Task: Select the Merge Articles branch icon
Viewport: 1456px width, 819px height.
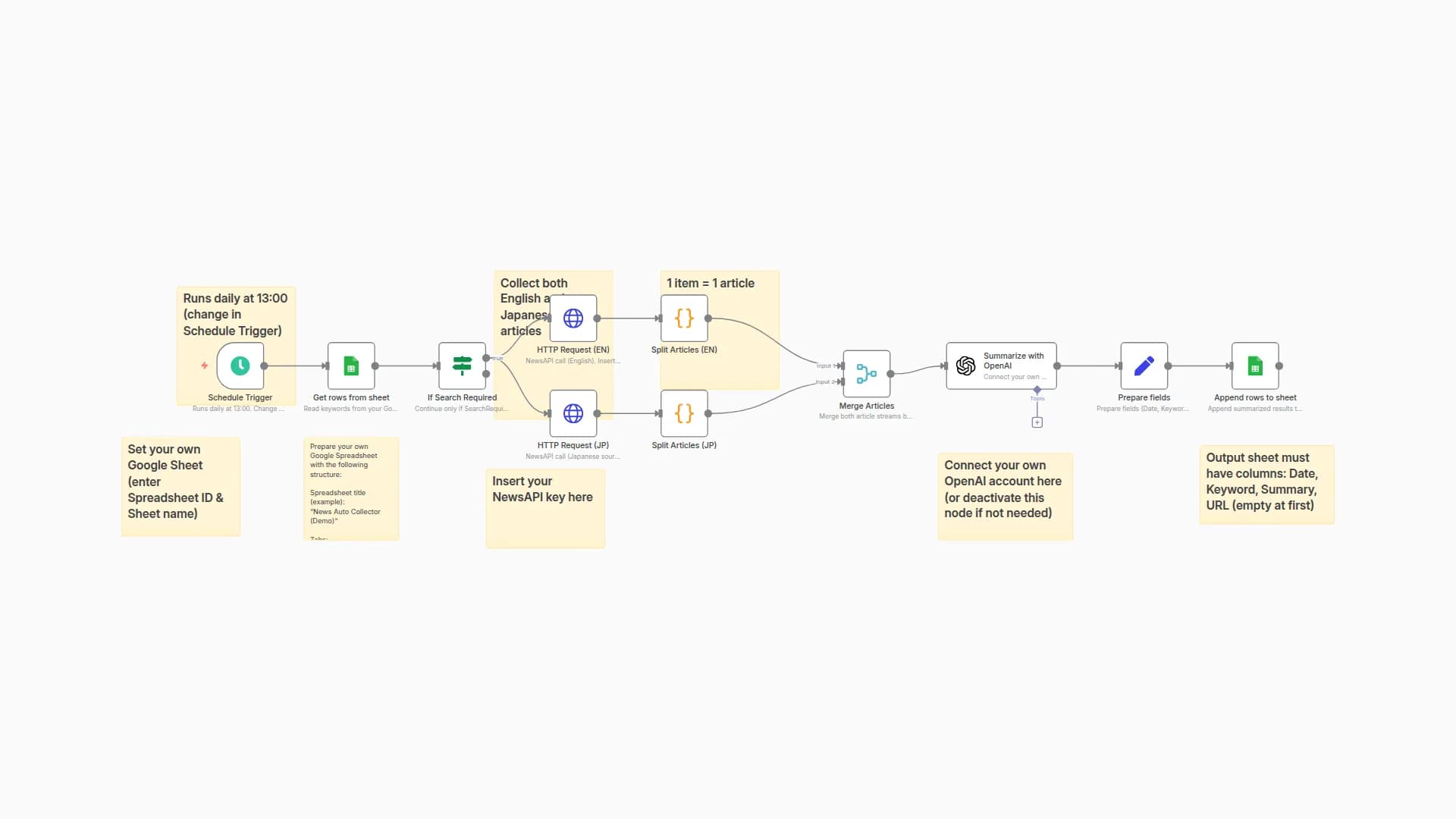Action: (866, 373)
